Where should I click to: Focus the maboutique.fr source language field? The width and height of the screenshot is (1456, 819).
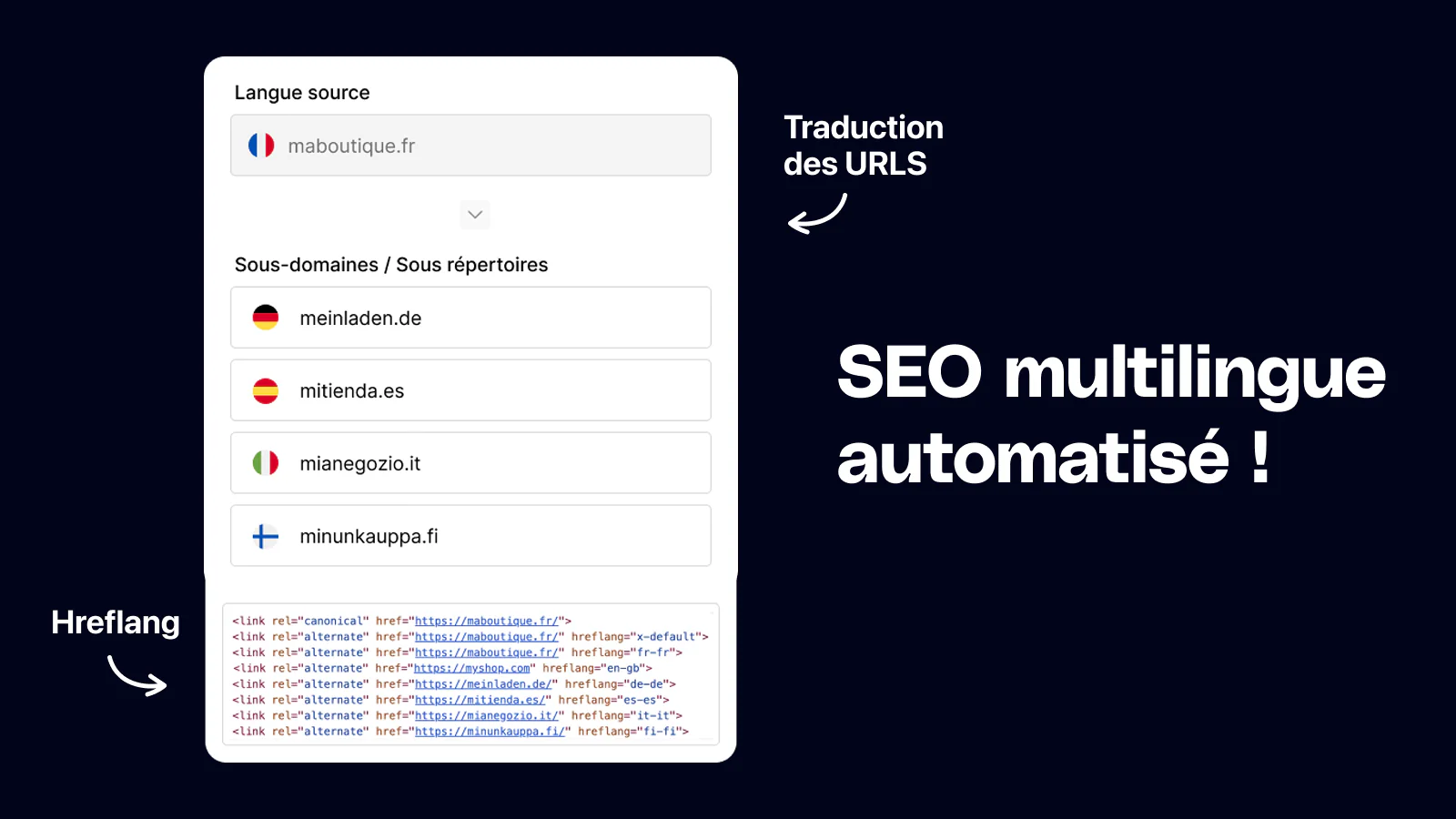(470, 146)
